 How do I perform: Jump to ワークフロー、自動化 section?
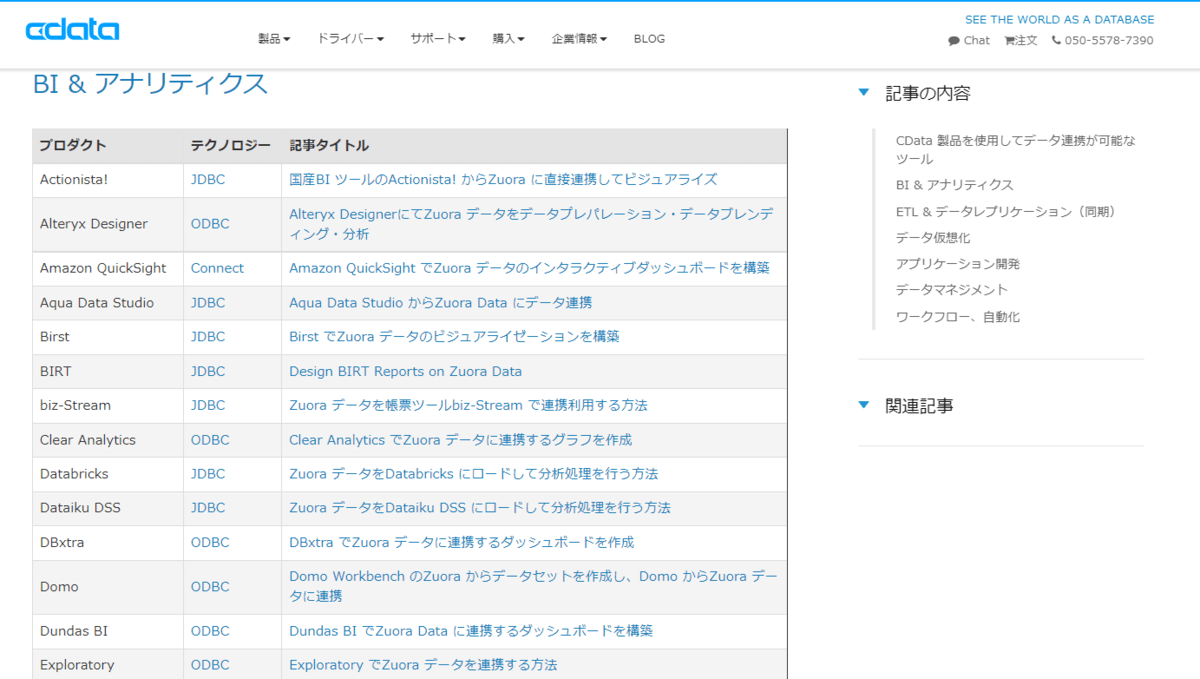(x=958, y=316)
